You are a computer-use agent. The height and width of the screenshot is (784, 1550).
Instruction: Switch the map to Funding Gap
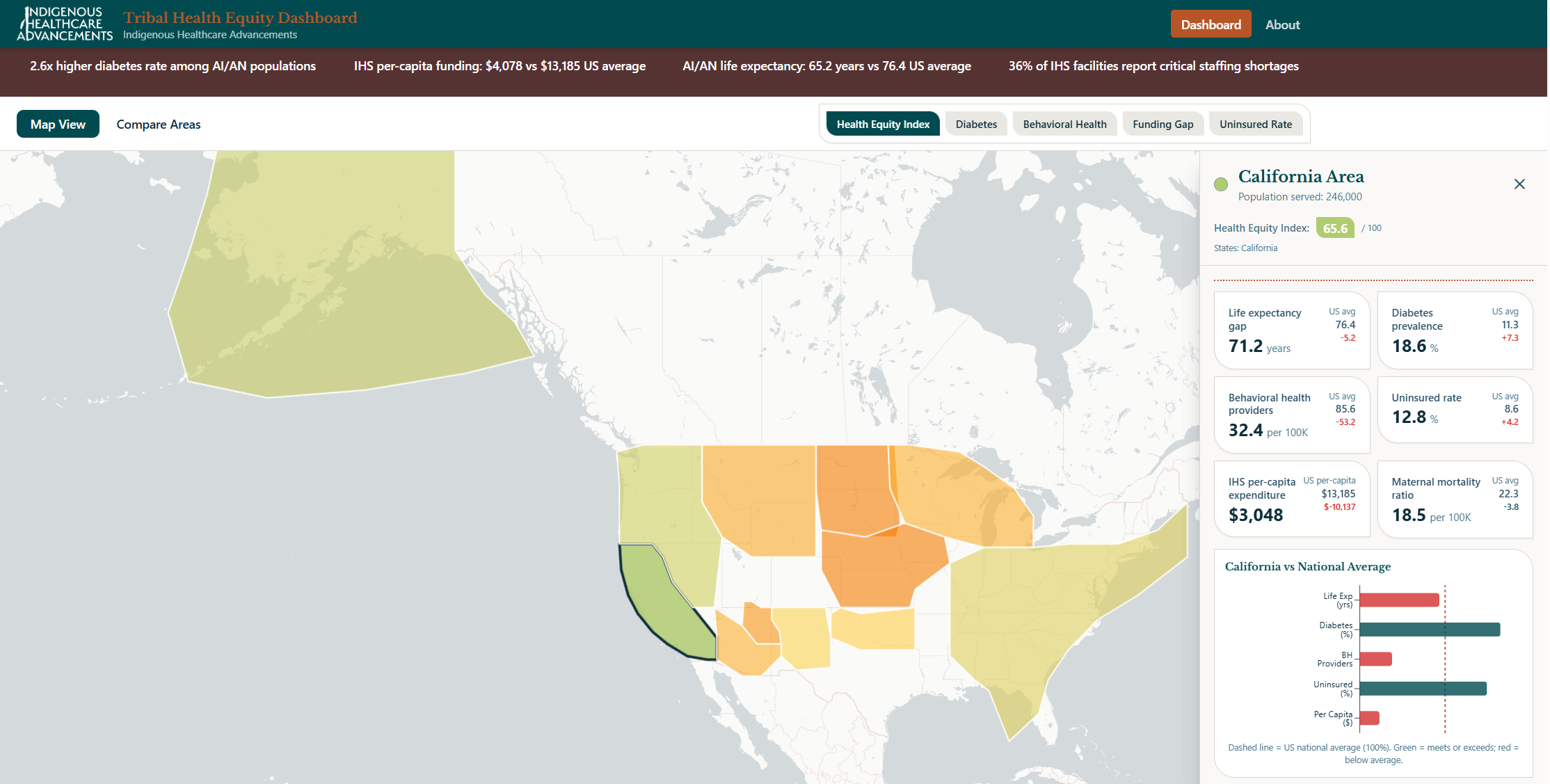click(1162, 125)
